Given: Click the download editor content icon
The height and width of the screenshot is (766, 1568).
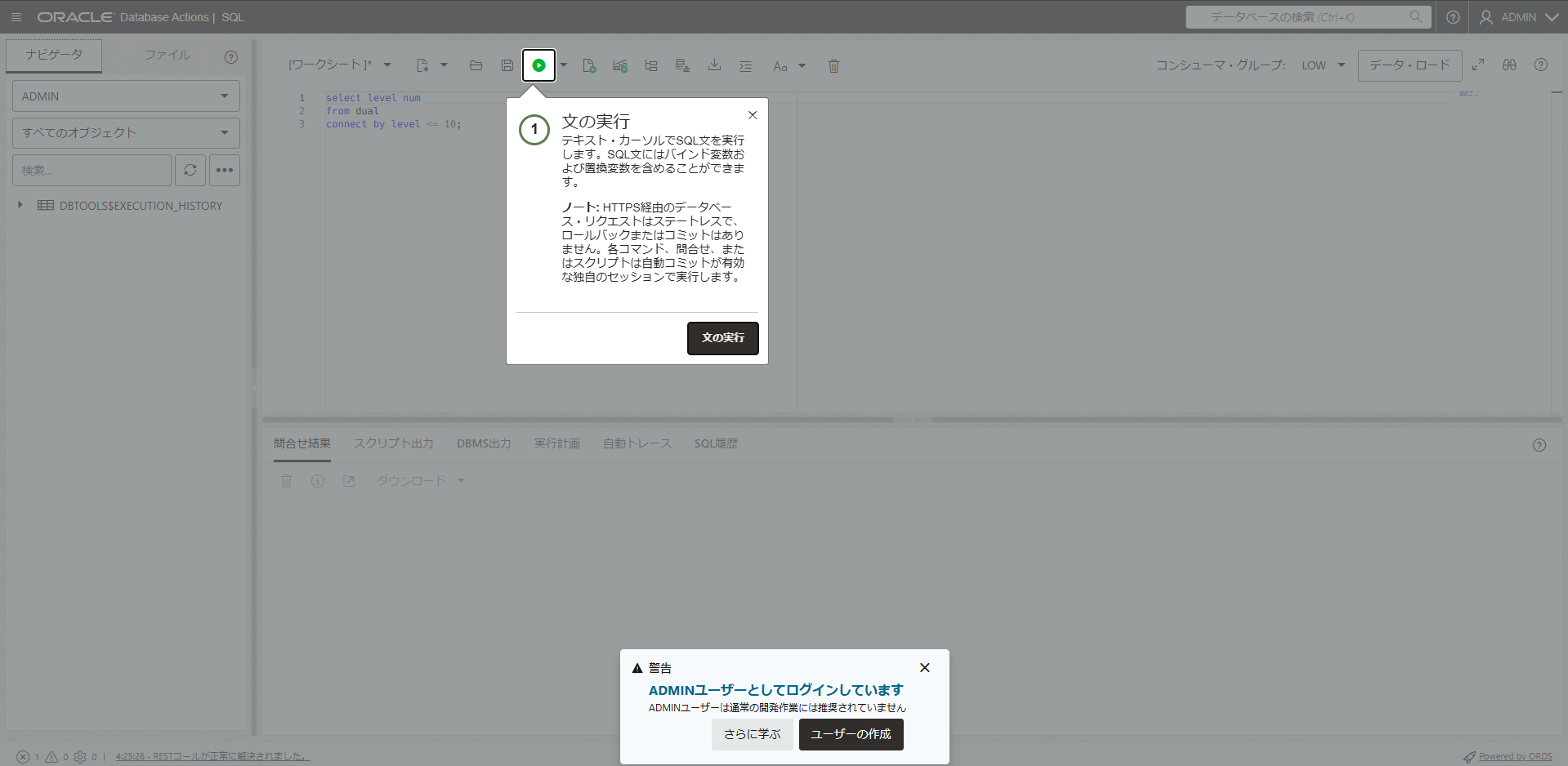Looking at the screenshot, I should coord(714,65).
